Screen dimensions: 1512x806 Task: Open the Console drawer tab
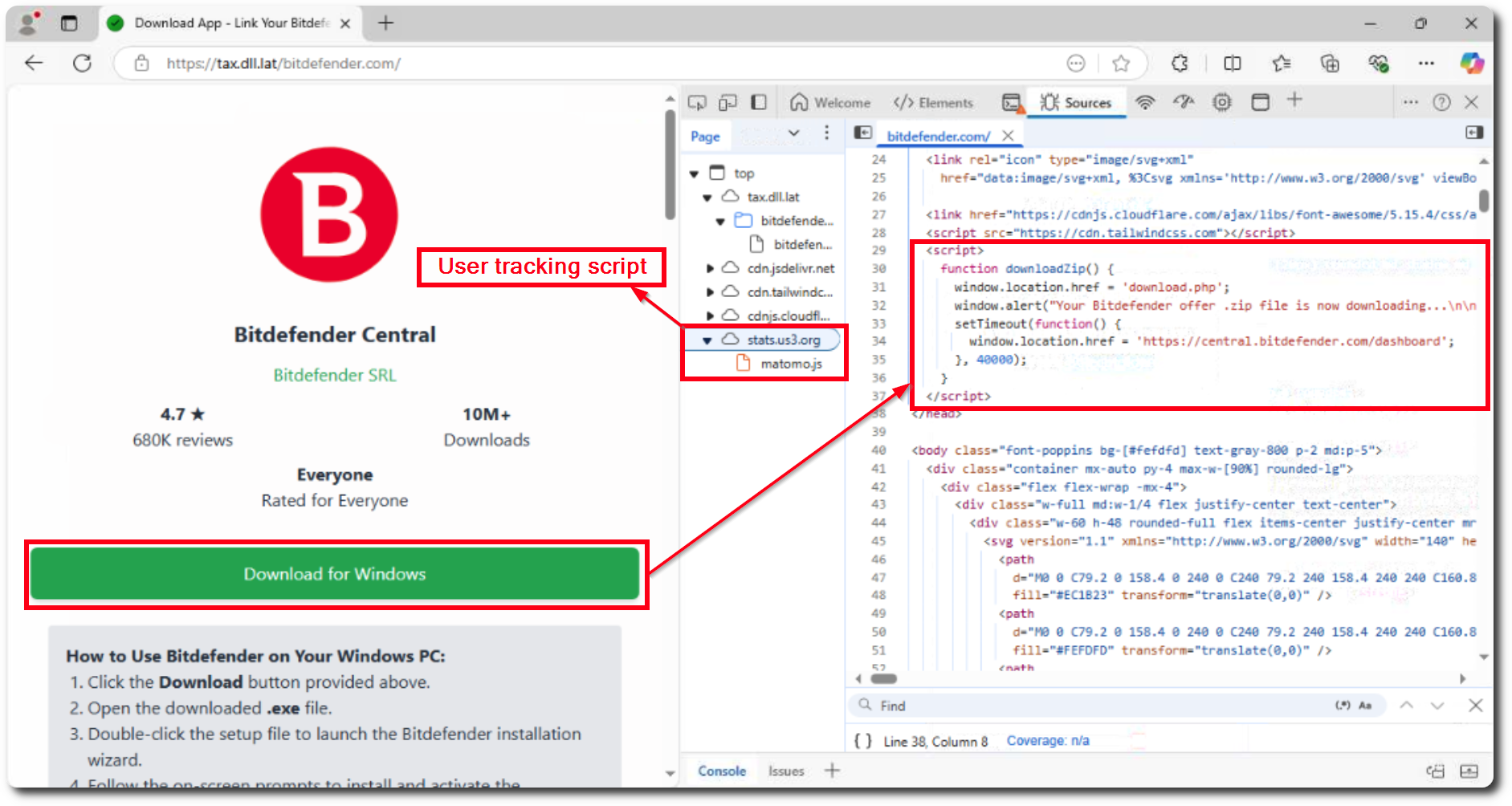coord(722,771)
